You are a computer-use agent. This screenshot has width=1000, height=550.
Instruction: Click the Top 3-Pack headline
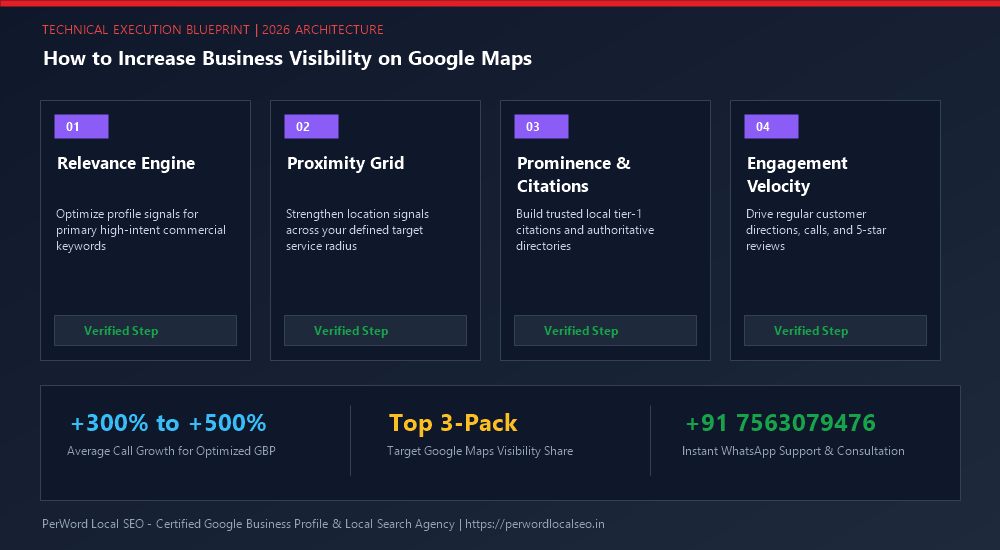453,423
